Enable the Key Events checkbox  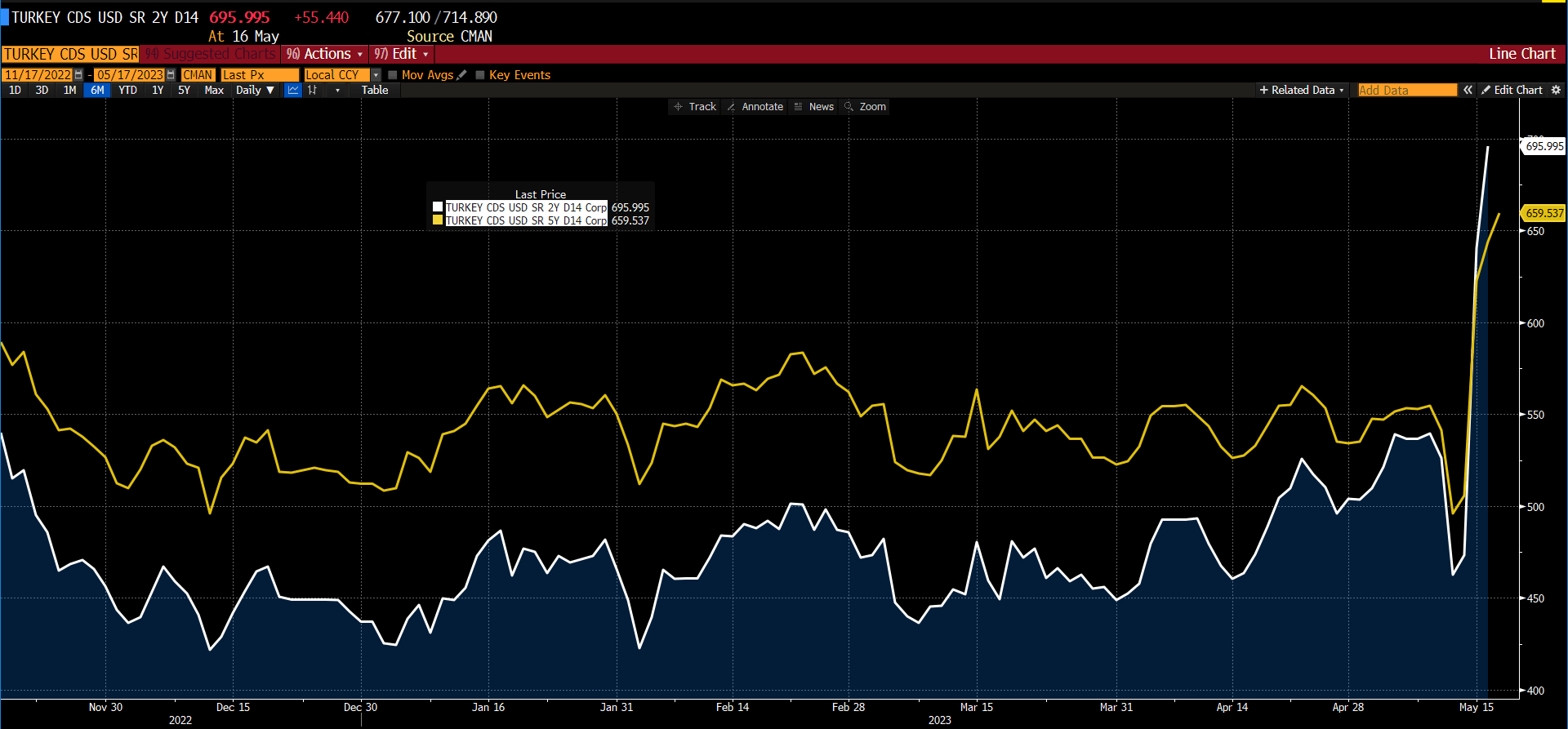point(480,75)
